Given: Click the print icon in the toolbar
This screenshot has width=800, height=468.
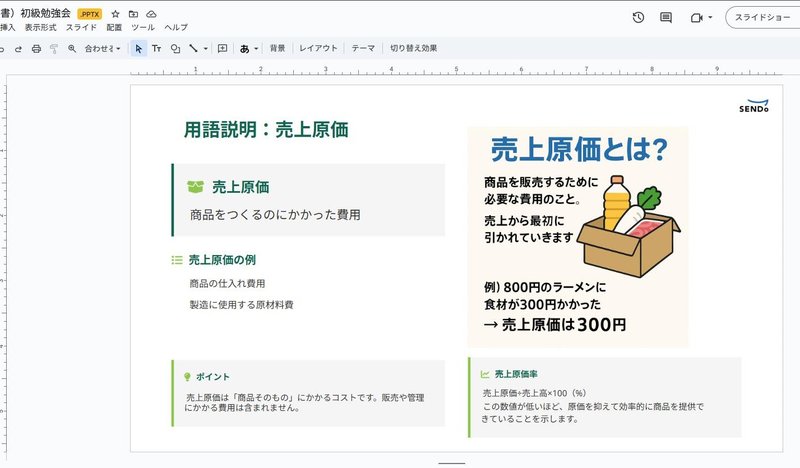Looking at the screenshot, I should [x=37, y=48].
